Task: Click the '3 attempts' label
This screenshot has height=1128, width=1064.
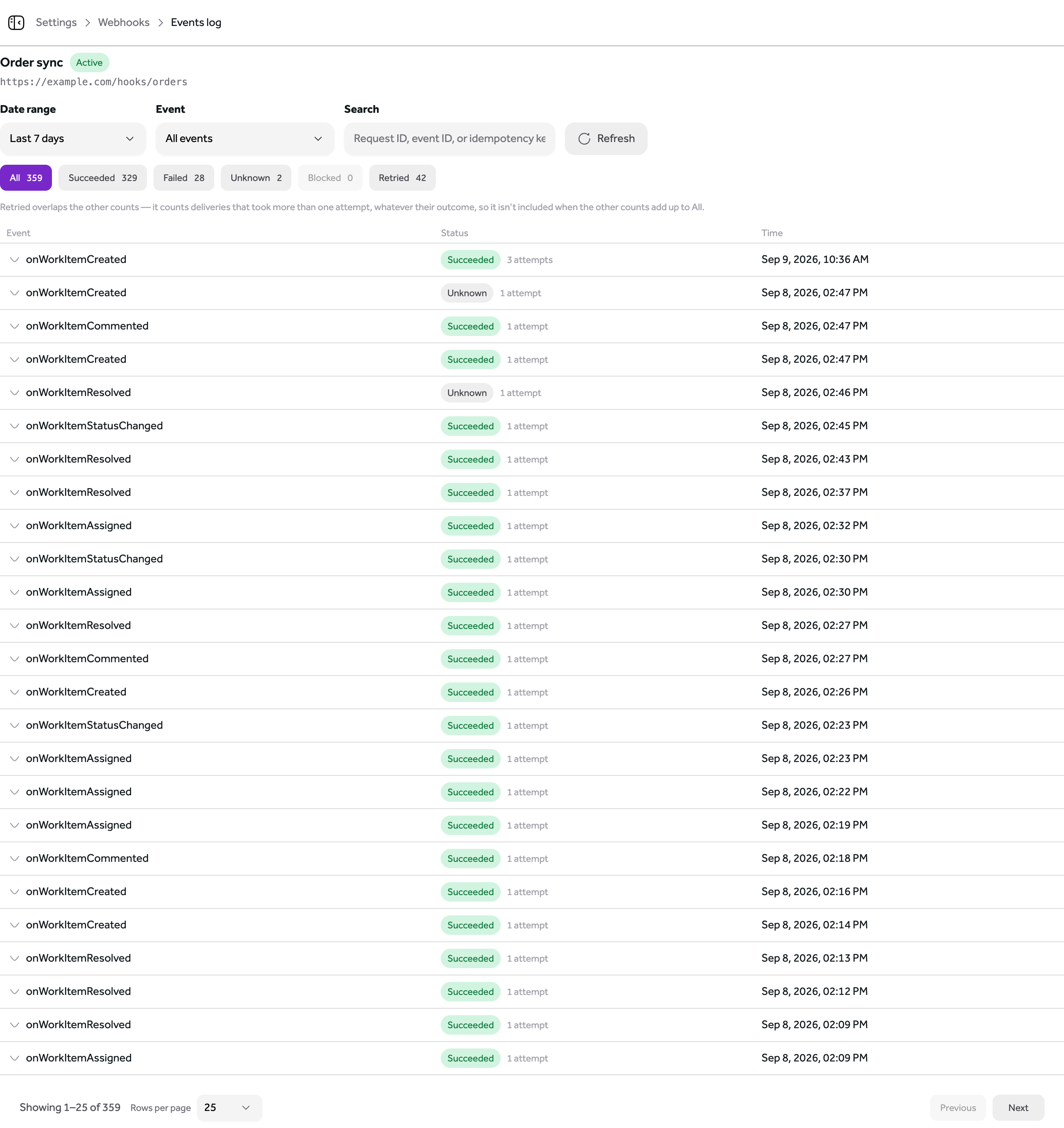Action: [530, 260]
